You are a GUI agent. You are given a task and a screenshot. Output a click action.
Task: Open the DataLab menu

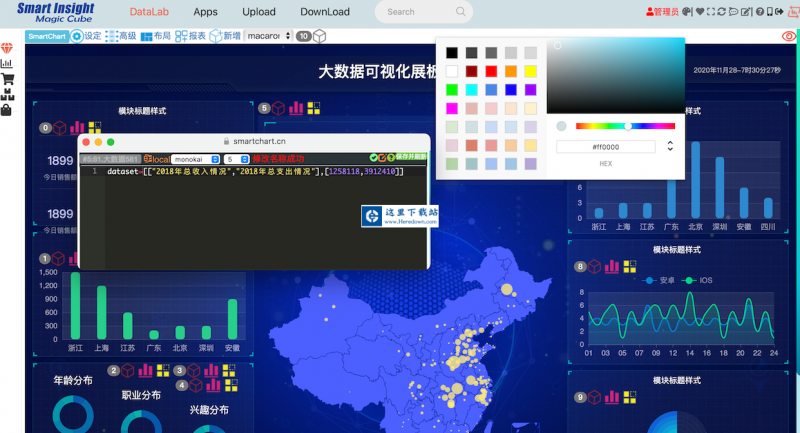coord(149,12)
